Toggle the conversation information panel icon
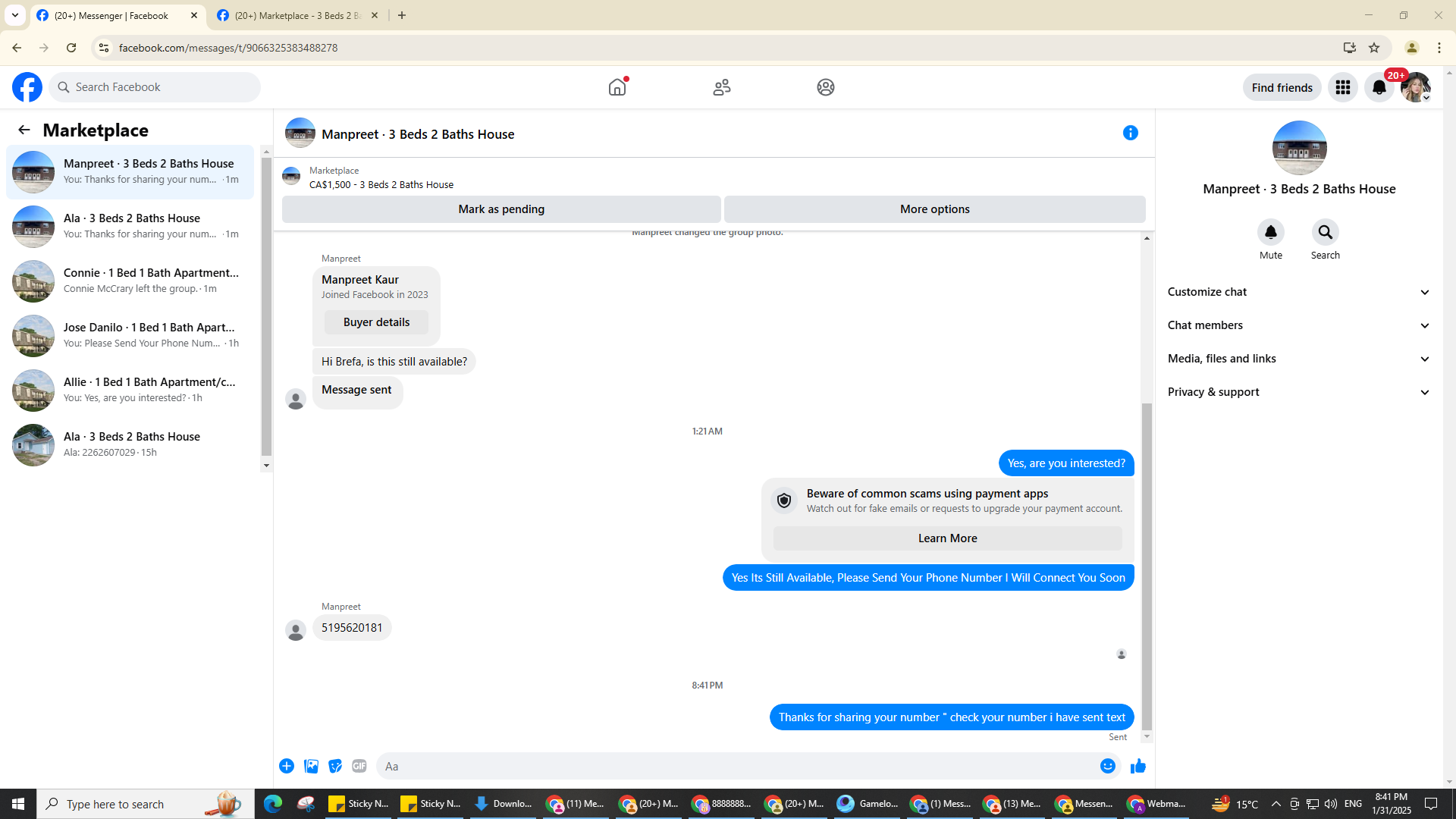The height and width of the screenshot is (819, 1456). point(1131,133)
